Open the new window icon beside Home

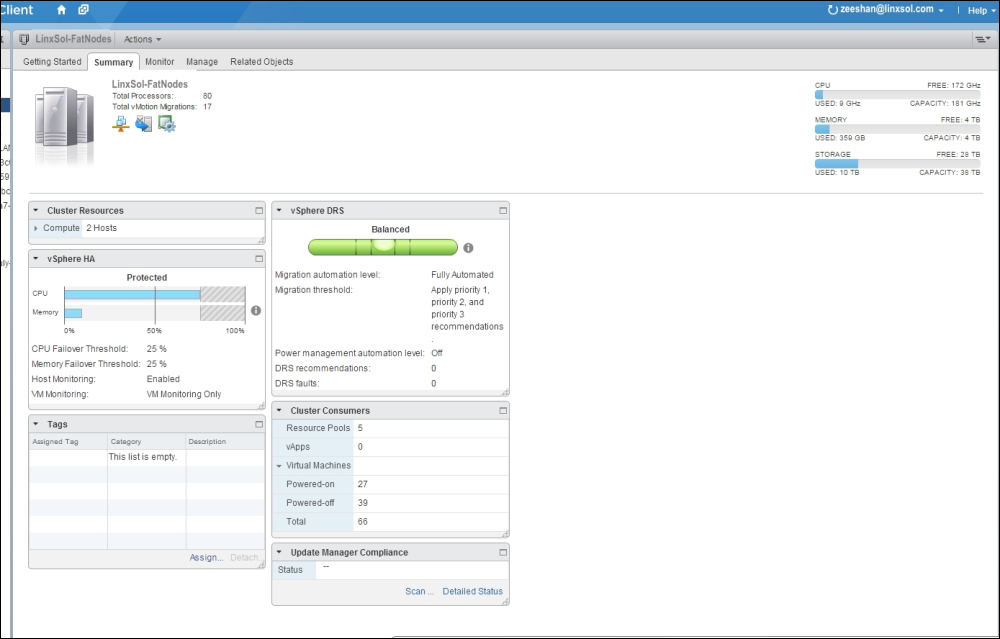coord(83,10)
